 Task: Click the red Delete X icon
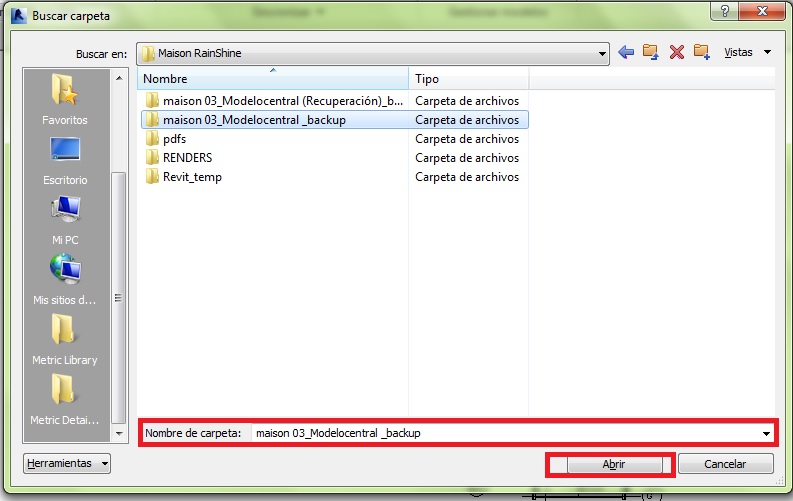point(677,52)
